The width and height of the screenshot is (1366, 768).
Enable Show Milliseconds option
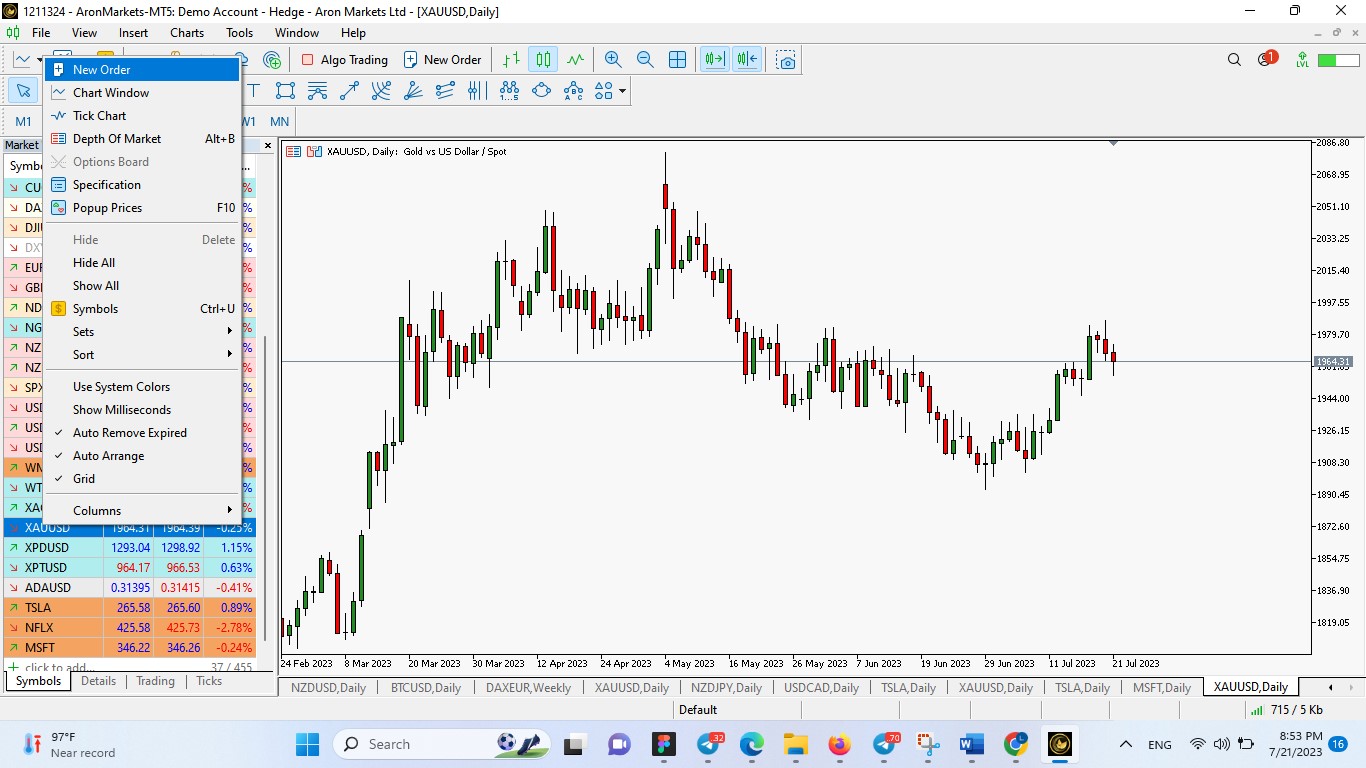click(x=142, y=410)
